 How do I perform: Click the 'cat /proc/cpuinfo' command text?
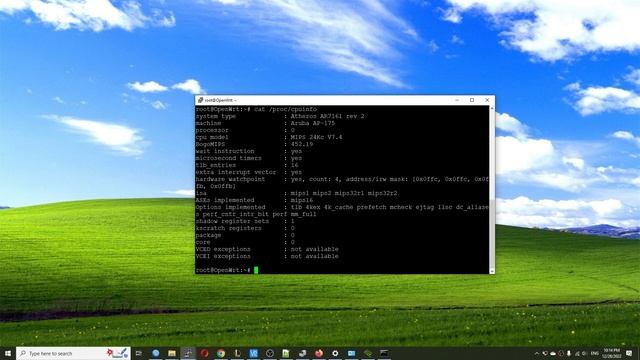pyautogui.click(x=285, y=109)
